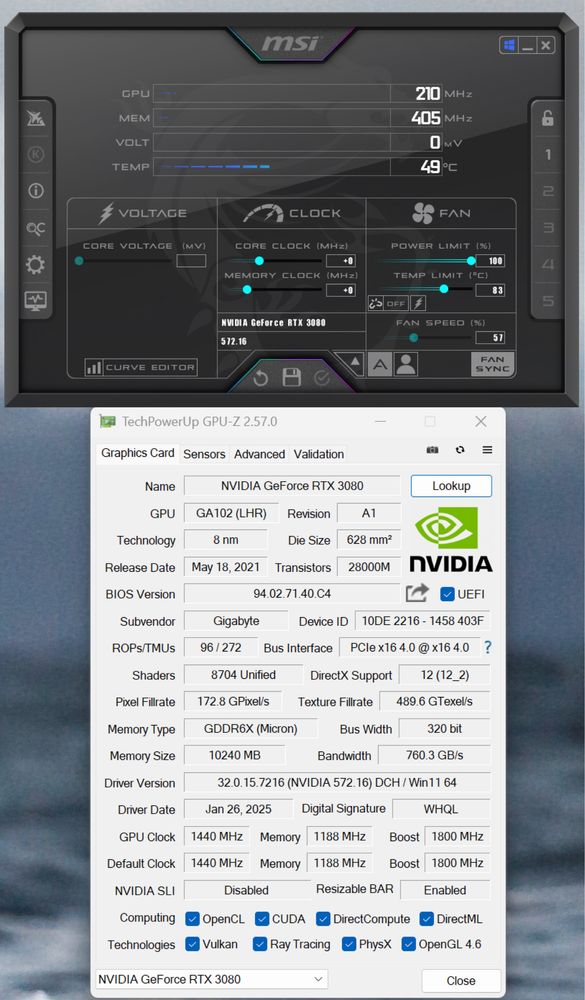Toggle the power/temp link icon
The width and height of the screenshot is (585, 1000).
point(376,304)
